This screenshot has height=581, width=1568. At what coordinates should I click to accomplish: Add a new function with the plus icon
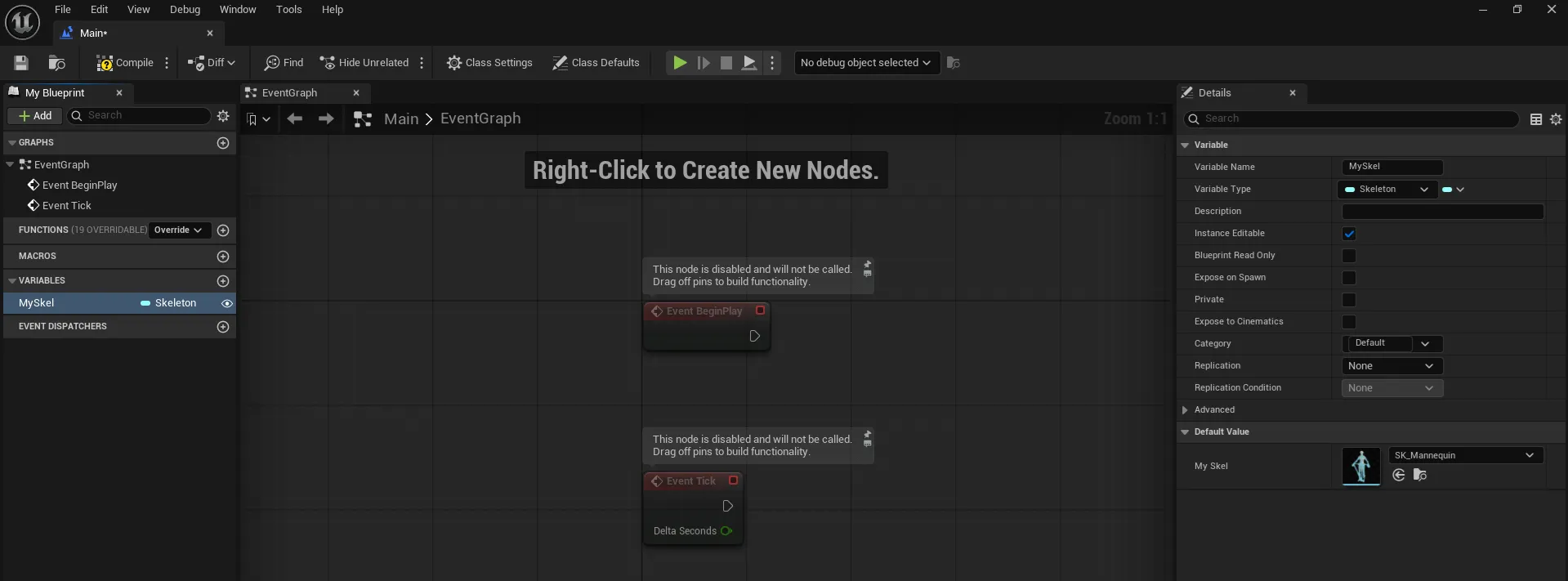(223, 230)
